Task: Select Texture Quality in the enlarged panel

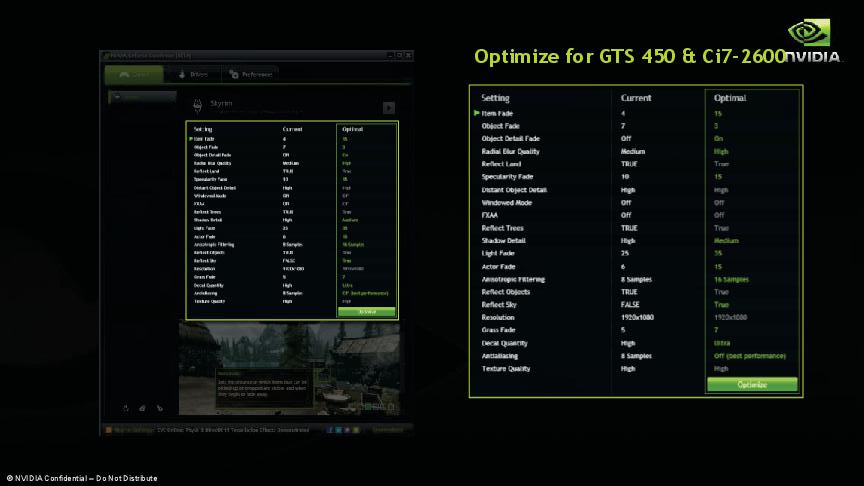Action: 506,369
